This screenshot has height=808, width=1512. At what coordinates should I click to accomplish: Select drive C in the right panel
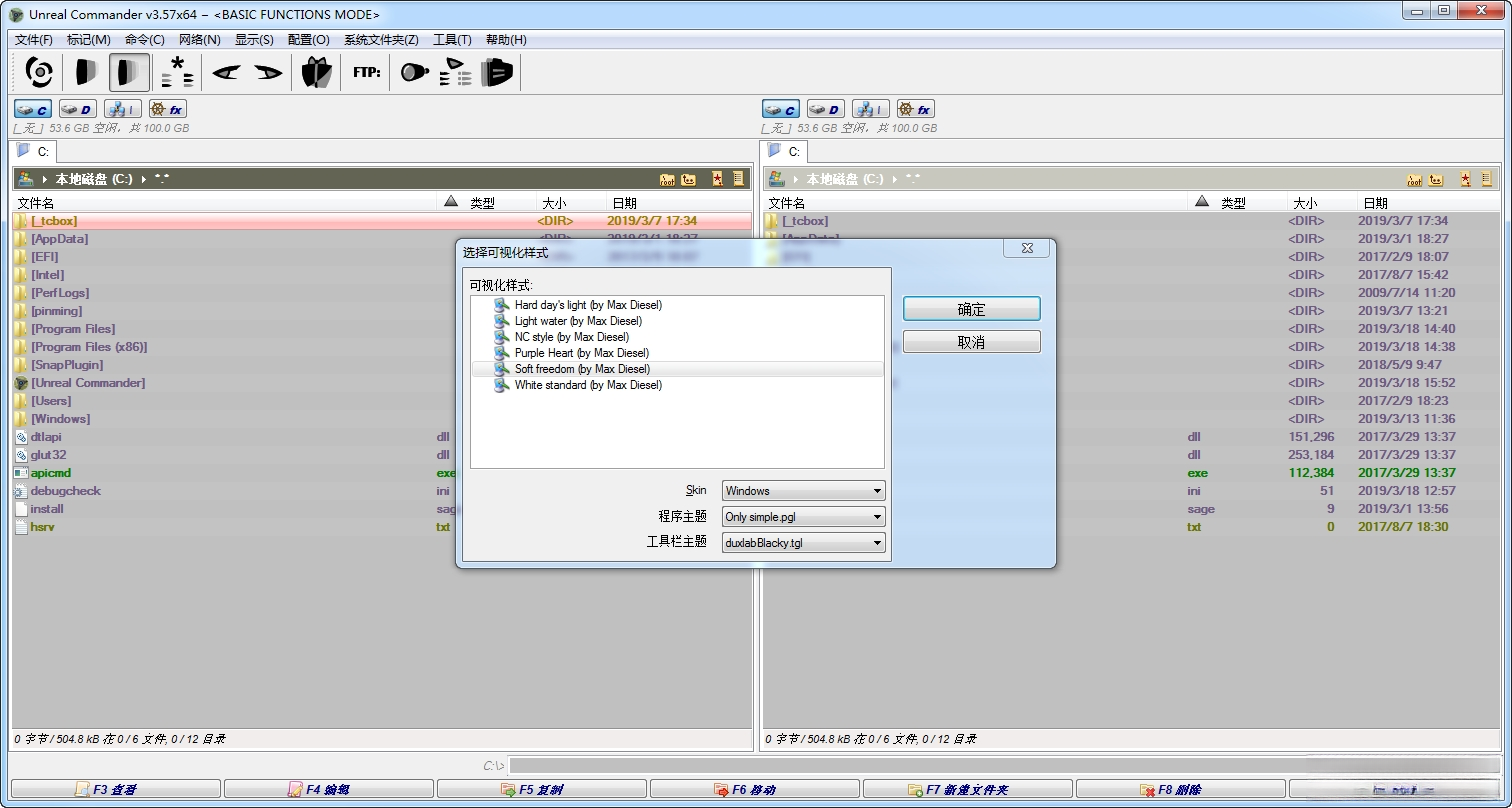781,109
